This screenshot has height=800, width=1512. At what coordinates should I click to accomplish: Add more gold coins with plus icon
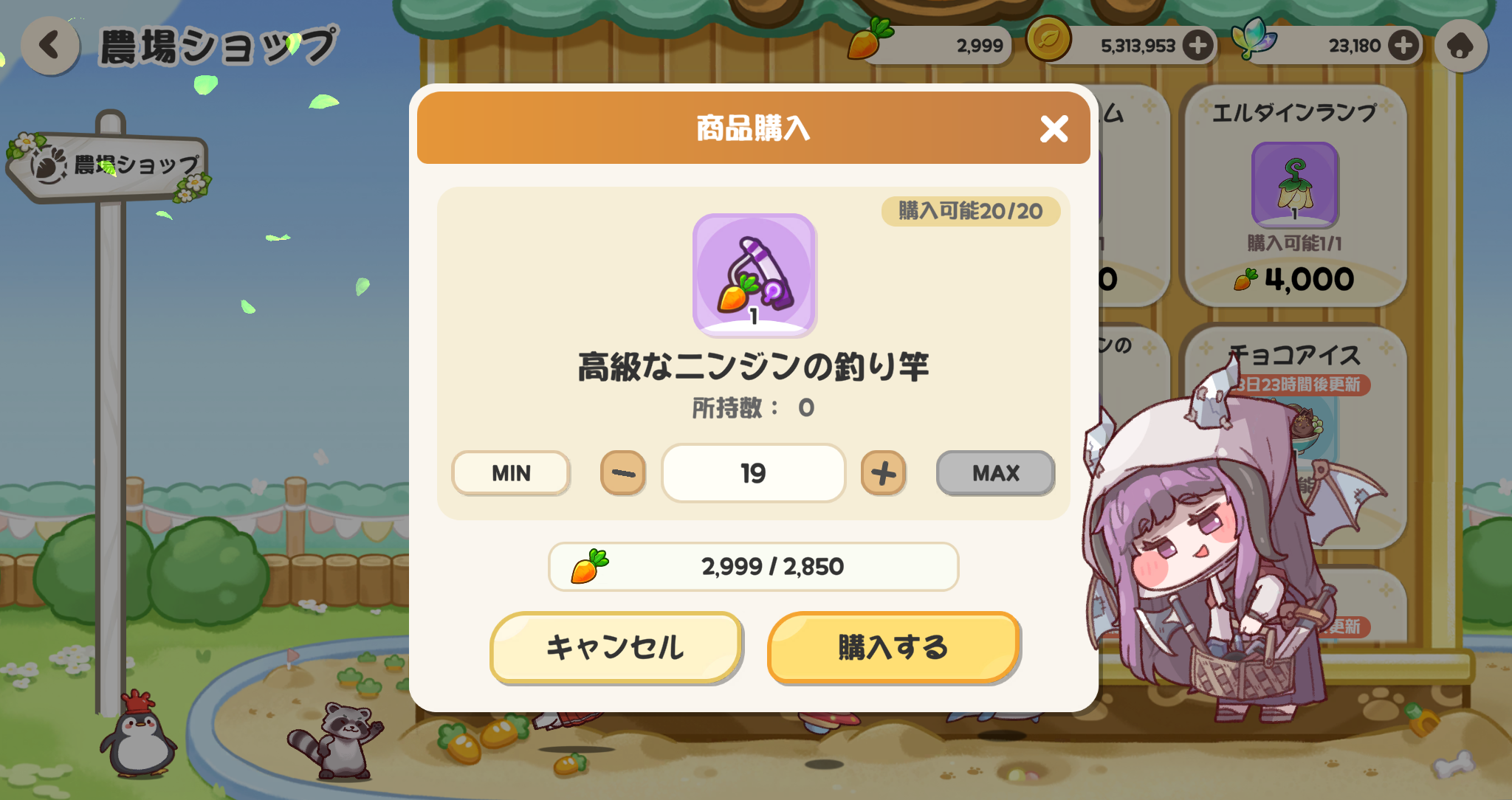point(1197,46)
